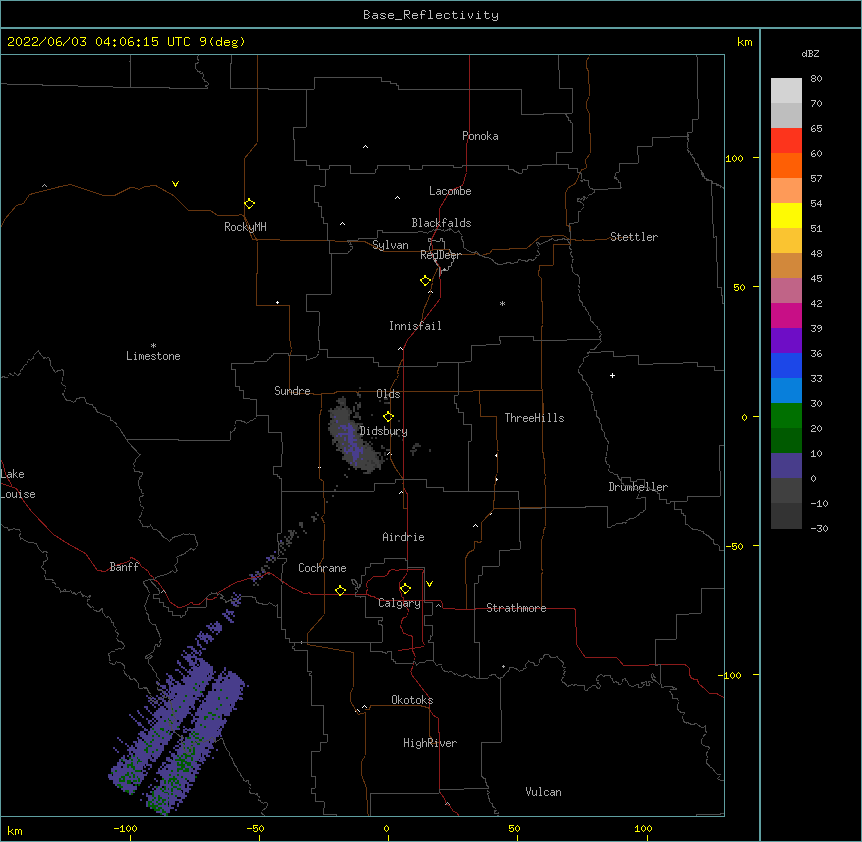
Task: Click the Ponoka city label
Action: [x=480, y=136]
